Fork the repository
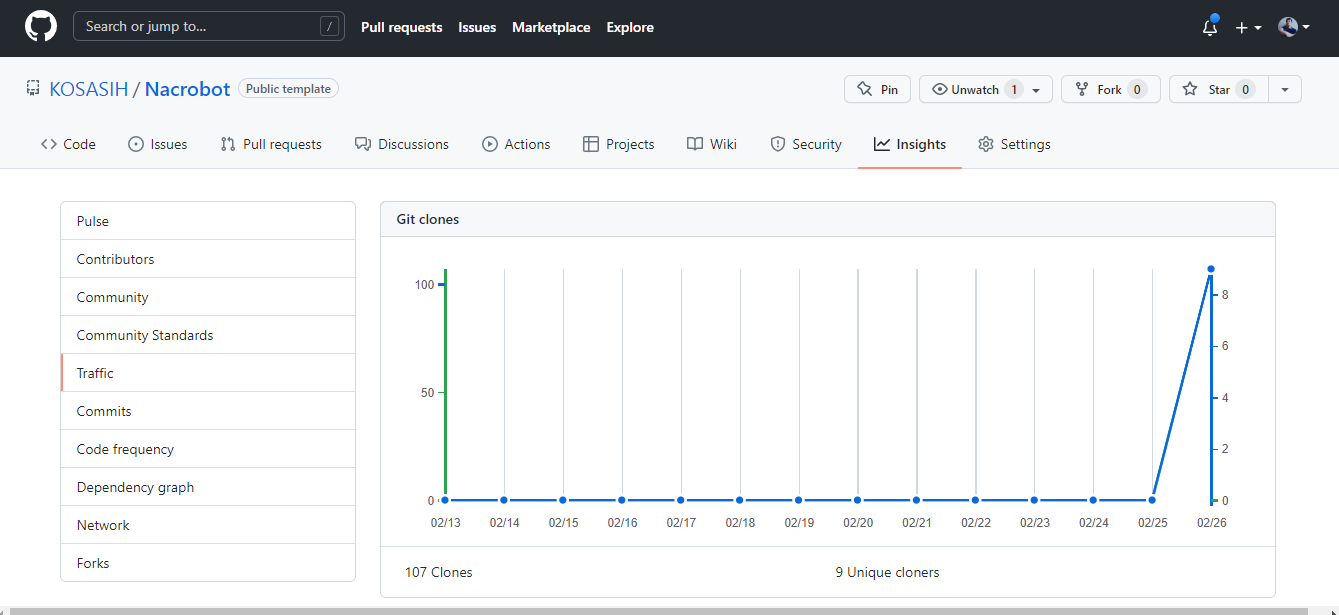This screenshot has width=1339, height=615. tap(1110, 89)
